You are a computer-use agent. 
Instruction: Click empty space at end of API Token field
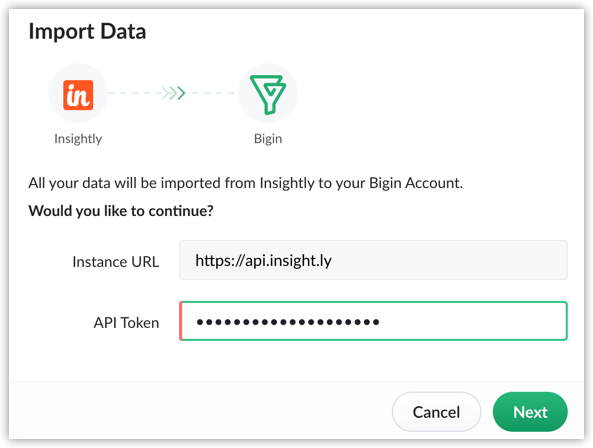pyautogui.click(x=473, y=321)
